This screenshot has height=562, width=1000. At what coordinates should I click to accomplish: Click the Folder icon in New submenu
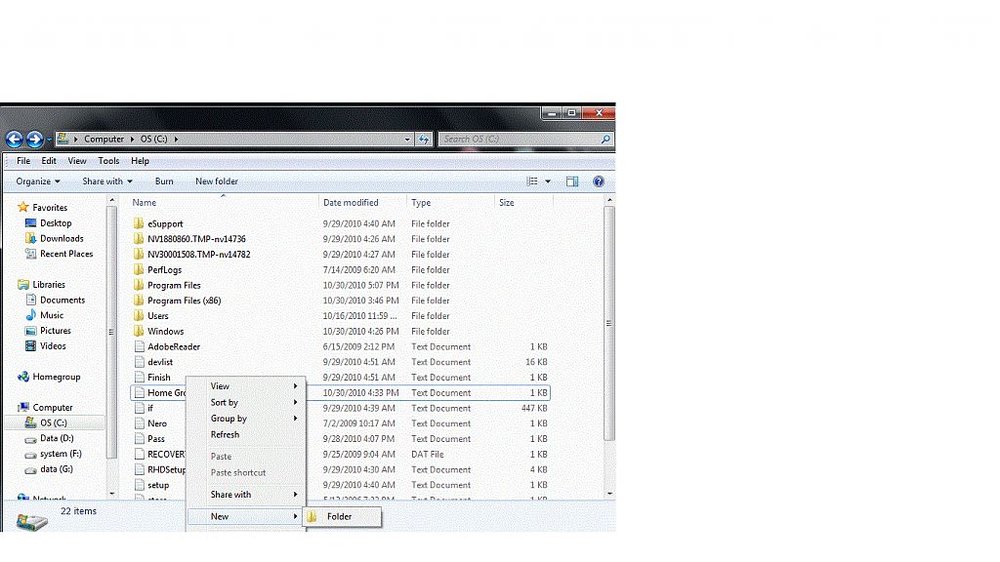point(312,517)
